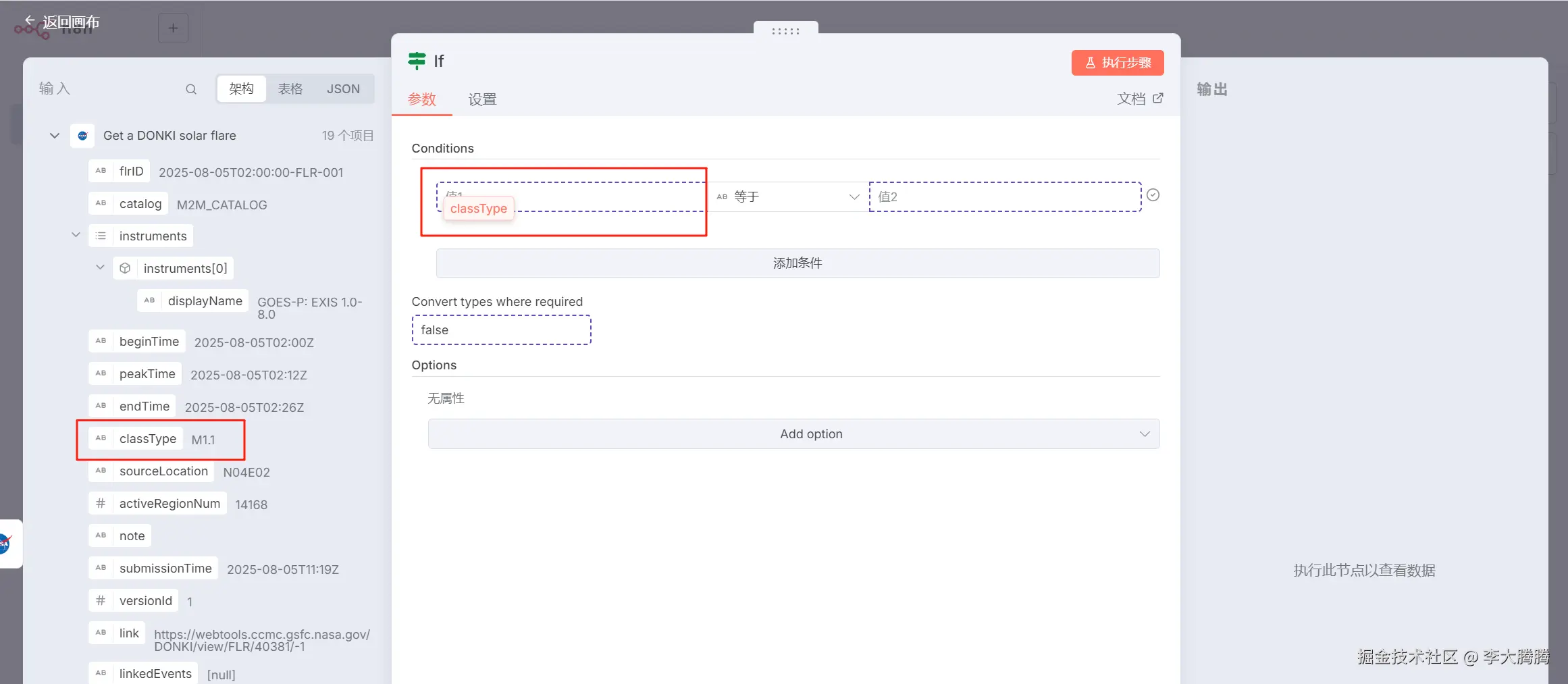The height and width of the screenshot is (684, 1568).
Task: Click the number type icon beside activeRegionNum
Action: click(101, 504)
